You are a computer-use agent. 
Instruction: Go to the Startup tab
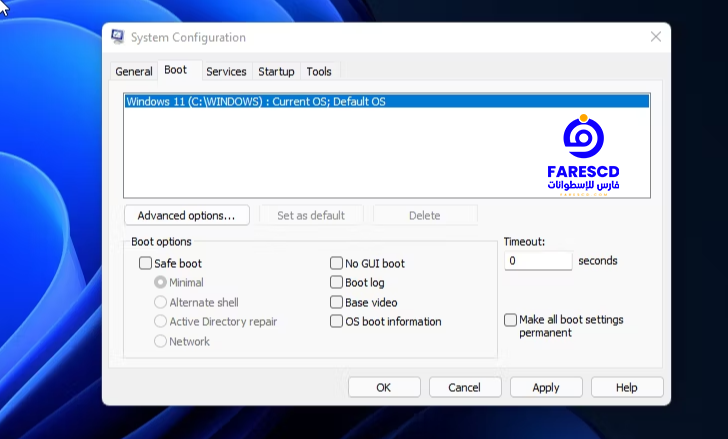tap(276, 71)
